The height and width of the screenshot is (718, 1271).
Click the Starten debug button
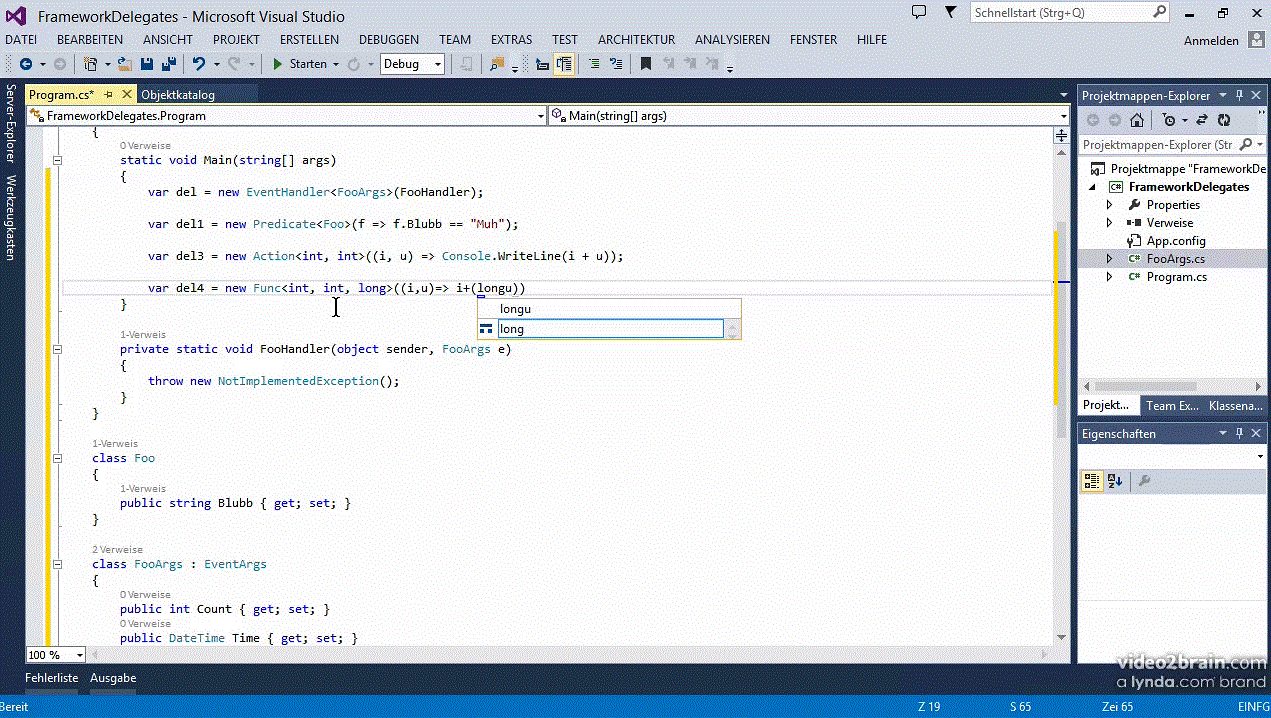coord(300,64)
